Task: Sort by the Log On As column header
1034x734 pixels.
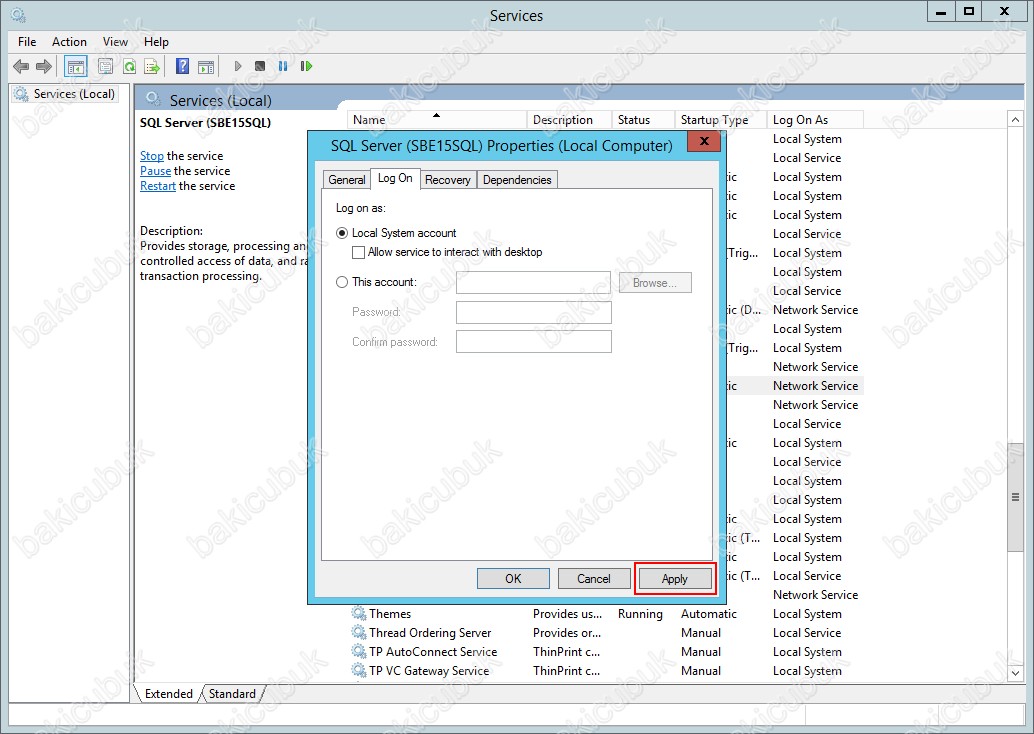Action: click(815, 119)
